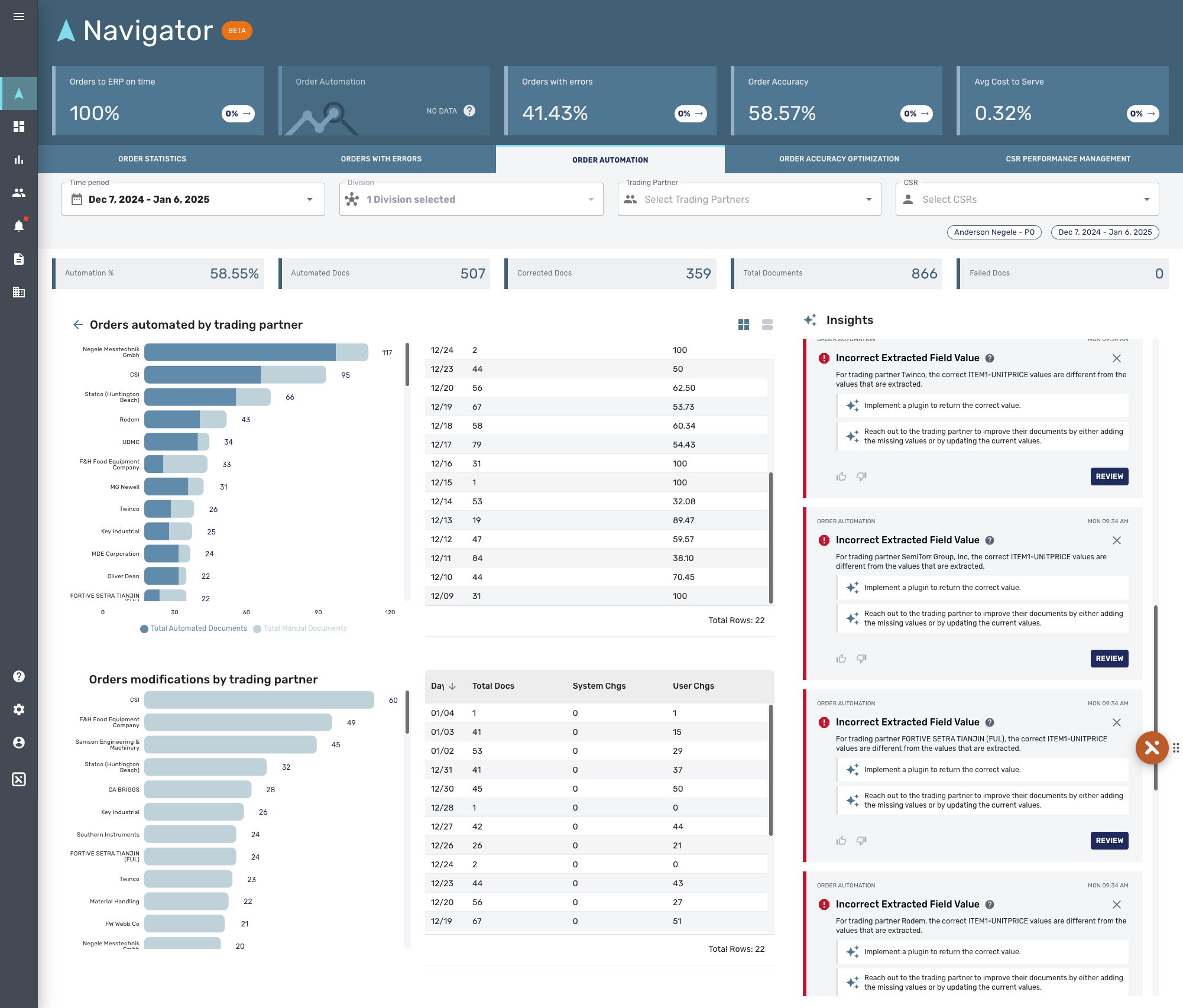Switch to list layout view icon
Viewport: 1183px width, 1008px height.
point(767,325)
